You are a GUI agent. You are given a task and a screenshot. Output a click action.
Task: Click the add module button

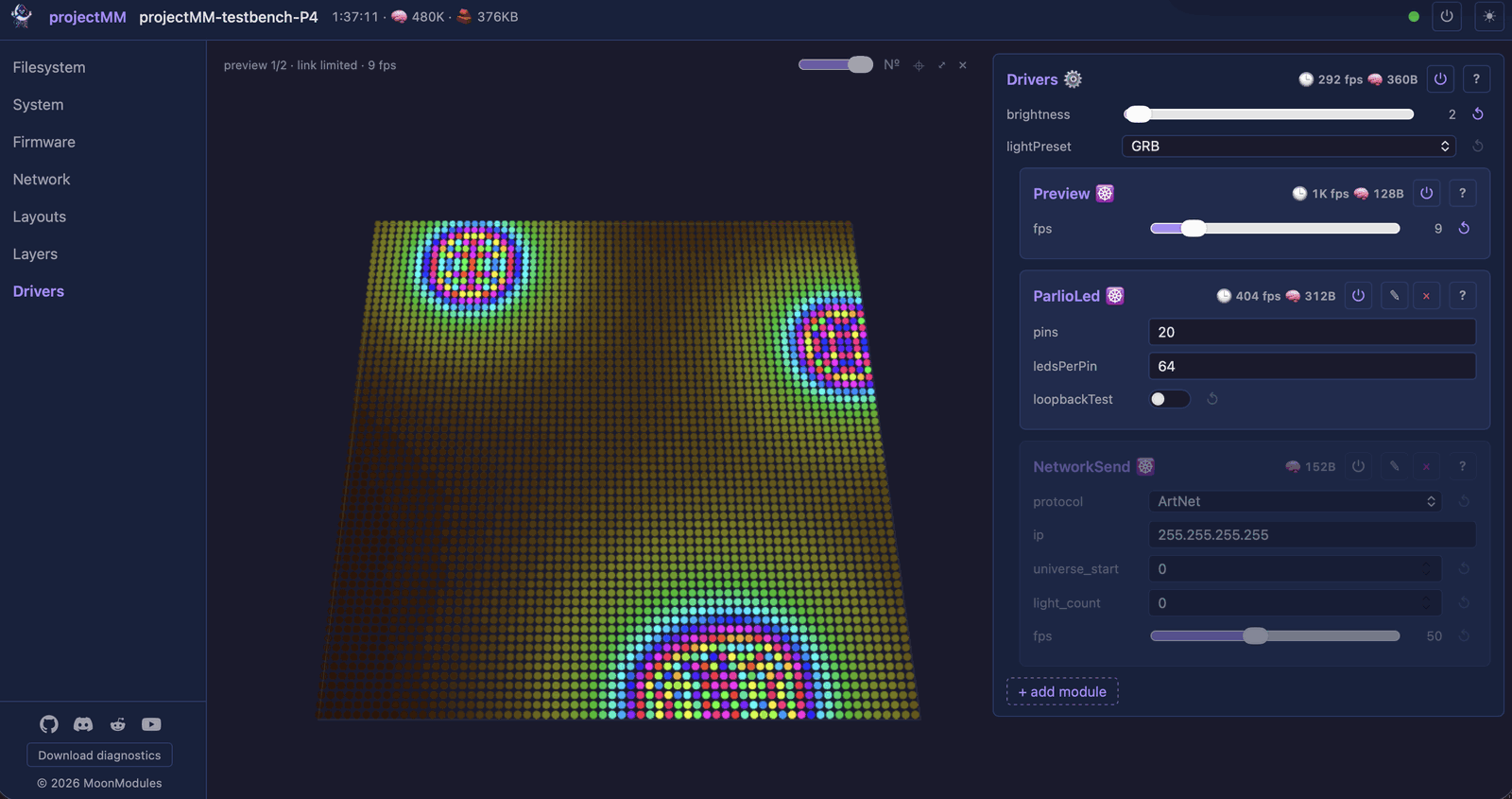(1062, 691)
